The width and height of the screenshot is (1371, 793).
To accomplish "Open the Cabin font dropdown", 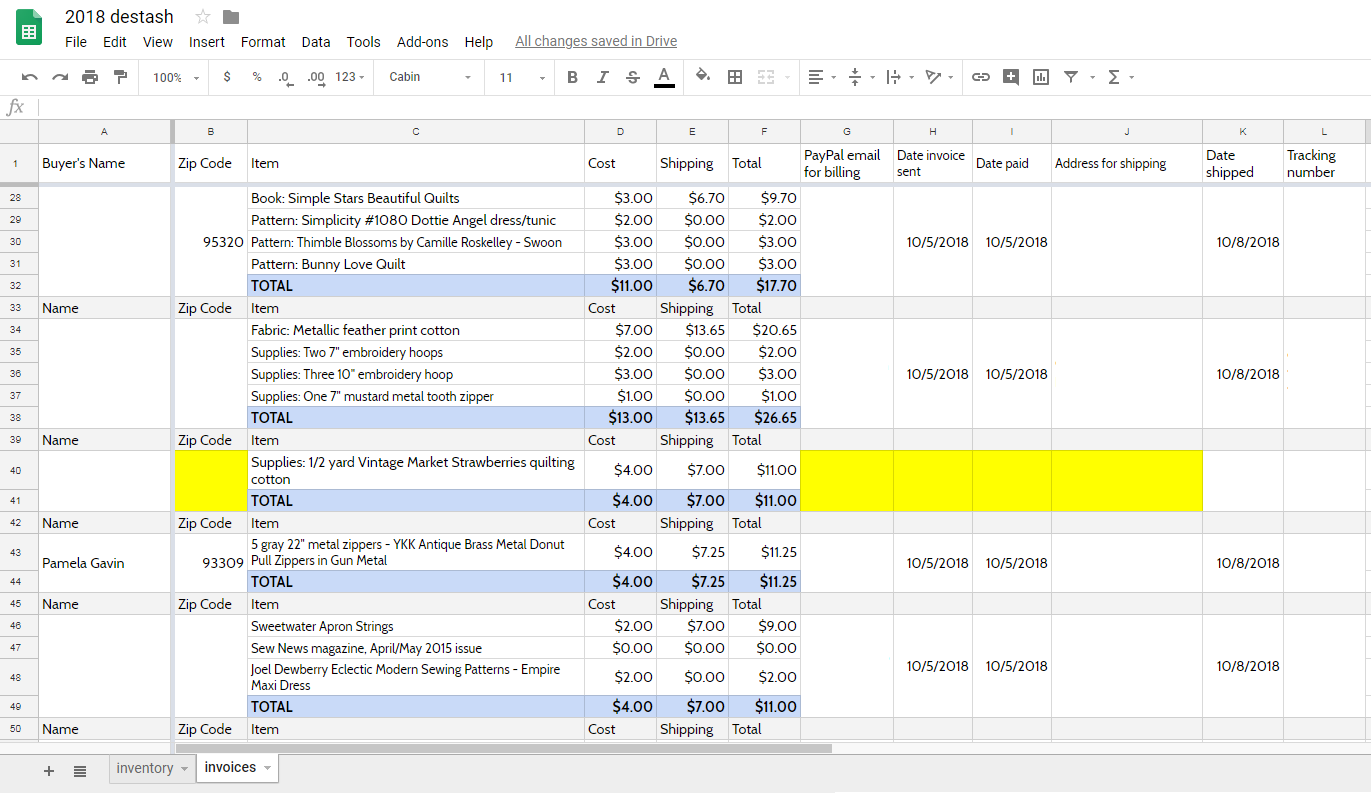I will [x=430, y=77].
